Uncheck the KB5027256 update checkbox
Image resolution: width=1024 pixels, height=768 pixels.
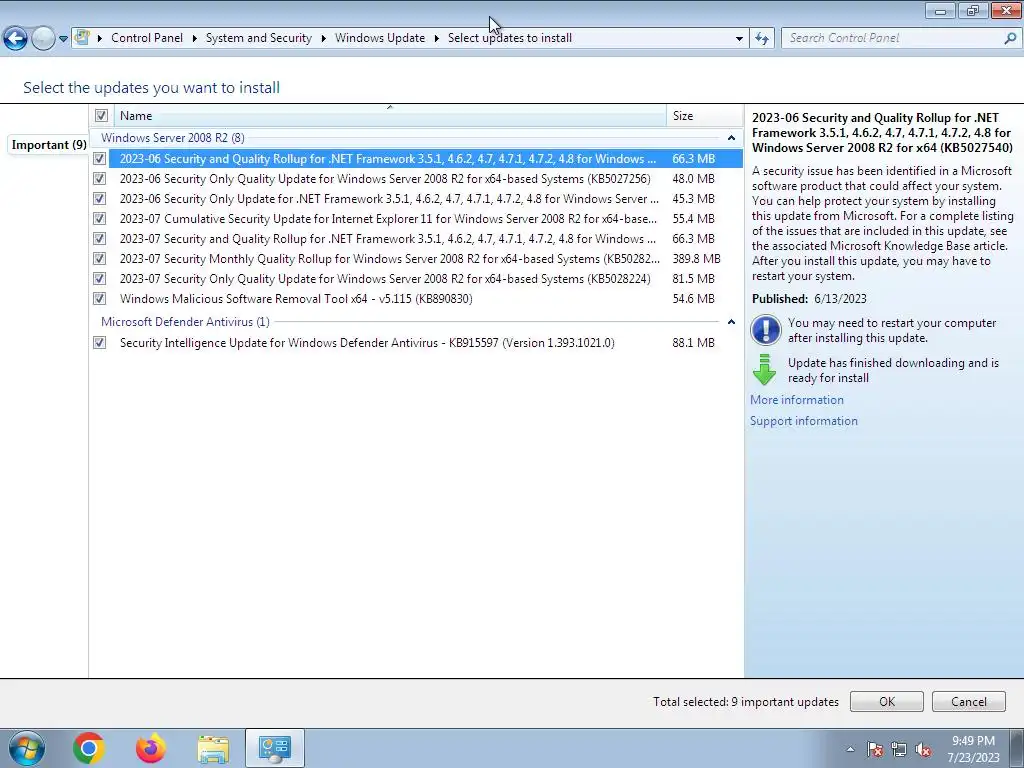tap(99, 178)
